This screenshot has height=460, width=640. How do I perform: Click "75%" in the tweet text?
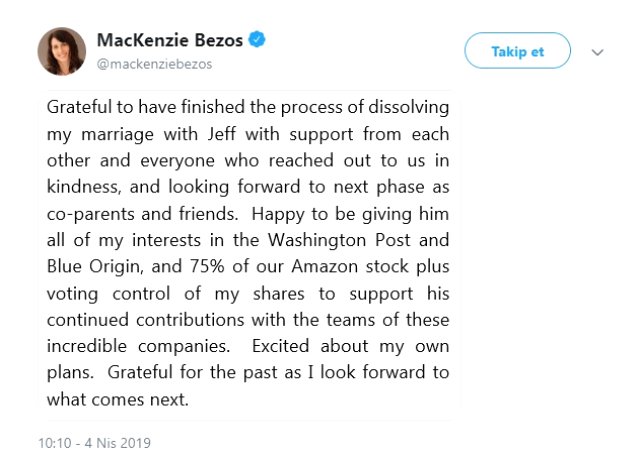[201, 263]
